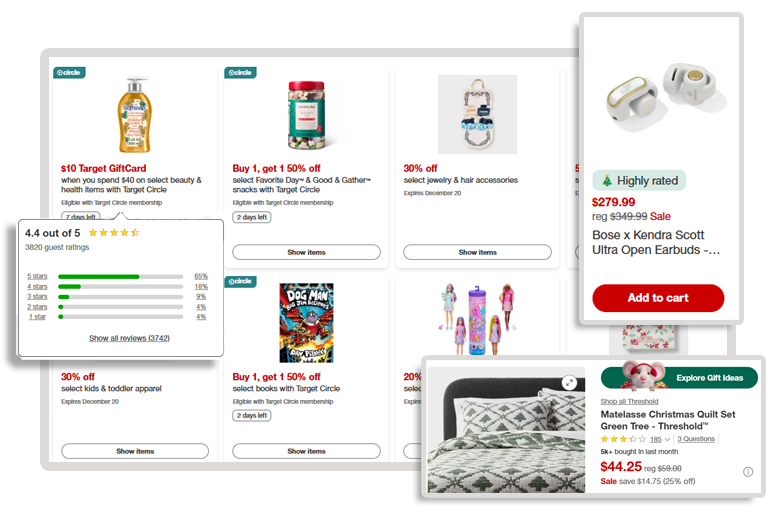The width and height of the screenshot is (776, 518).
Task: Click the Circle badge on Softsoap offer
Action: 69,73
